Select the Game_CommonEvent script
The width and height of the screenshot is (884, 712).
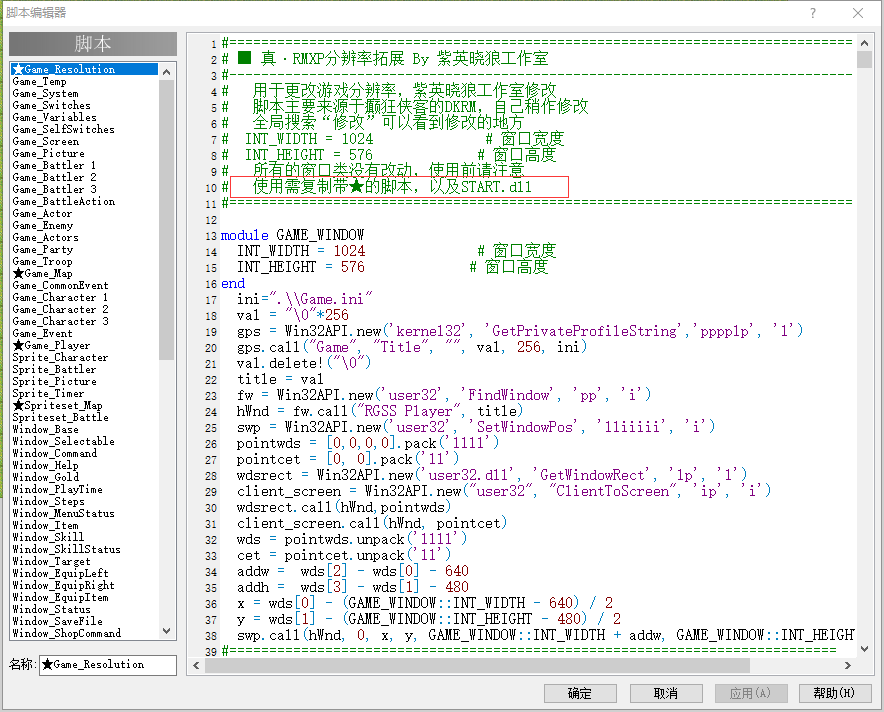click(85, 285)
